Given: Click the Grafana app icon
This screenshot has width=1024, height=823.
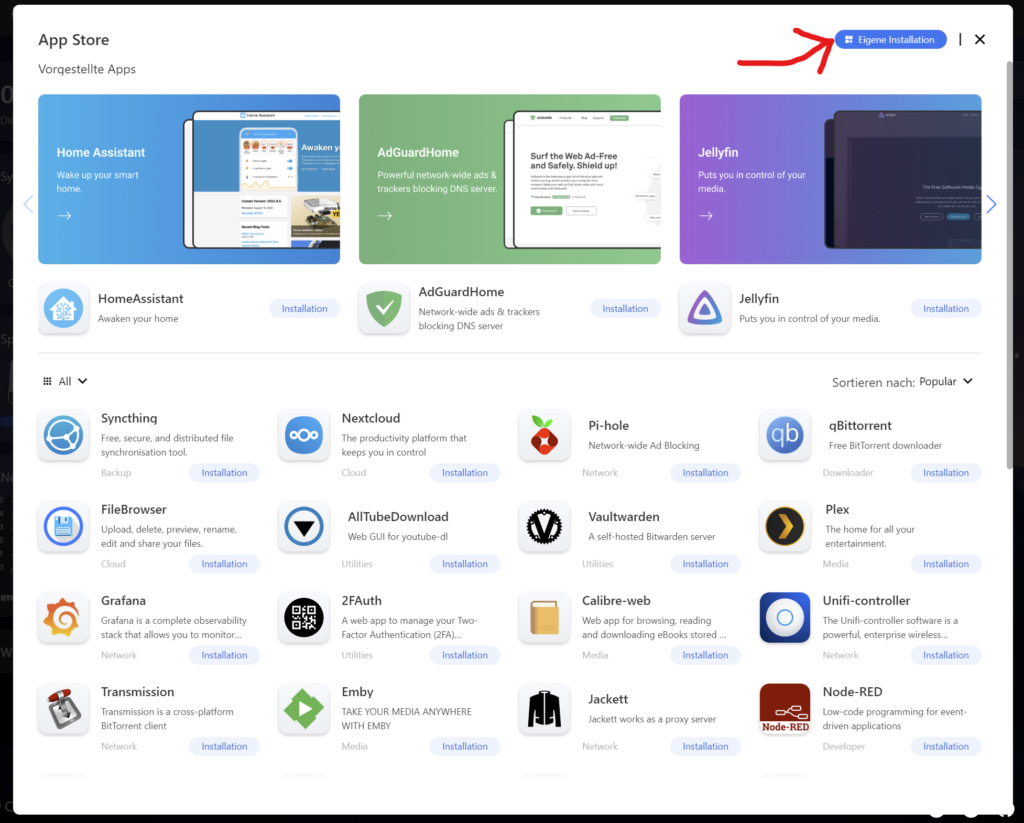Looking at the screenshot, I should tap(63, 617).
